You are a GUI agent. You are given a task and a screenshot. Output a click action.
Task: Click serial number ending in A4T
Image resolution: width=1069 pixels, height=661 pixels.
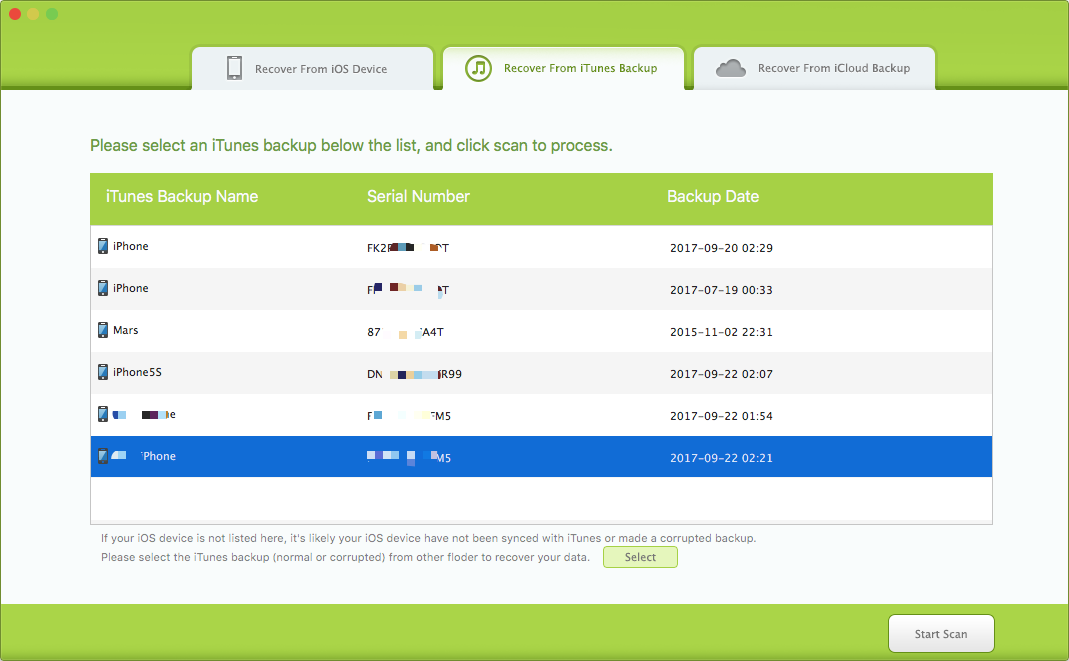pyautogui.click(x=406, y=333)
